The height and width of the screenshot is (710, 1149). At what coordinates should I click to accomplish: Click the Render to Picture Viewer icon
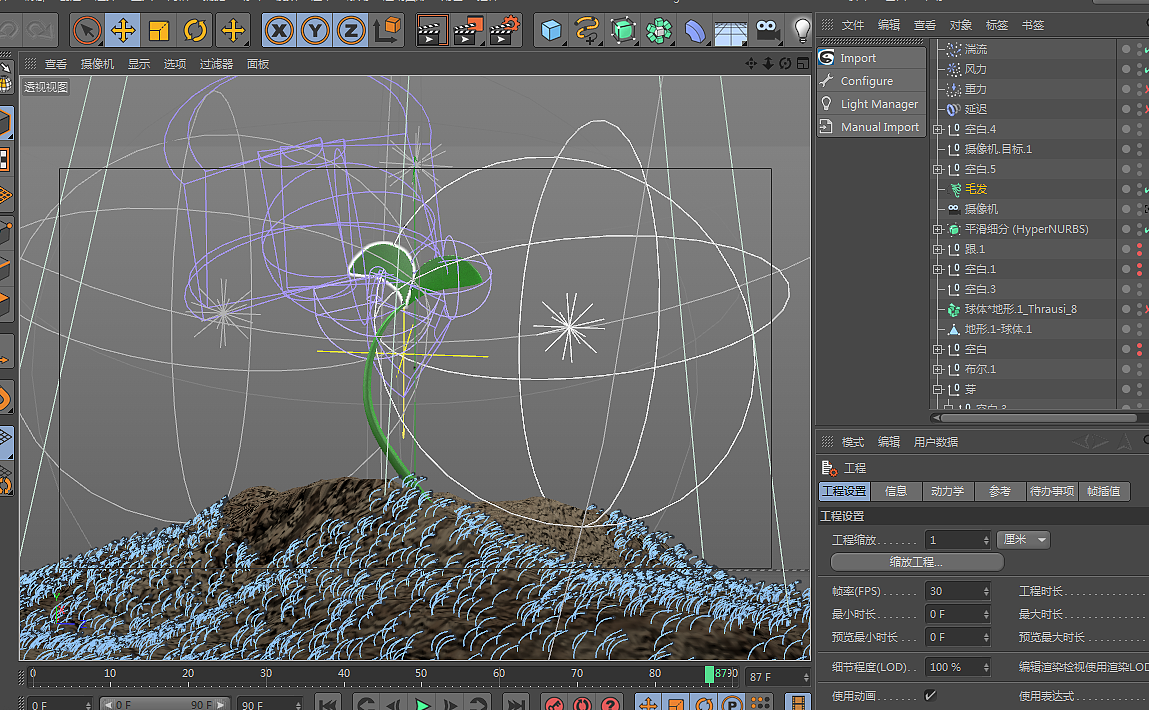point(468,31)
